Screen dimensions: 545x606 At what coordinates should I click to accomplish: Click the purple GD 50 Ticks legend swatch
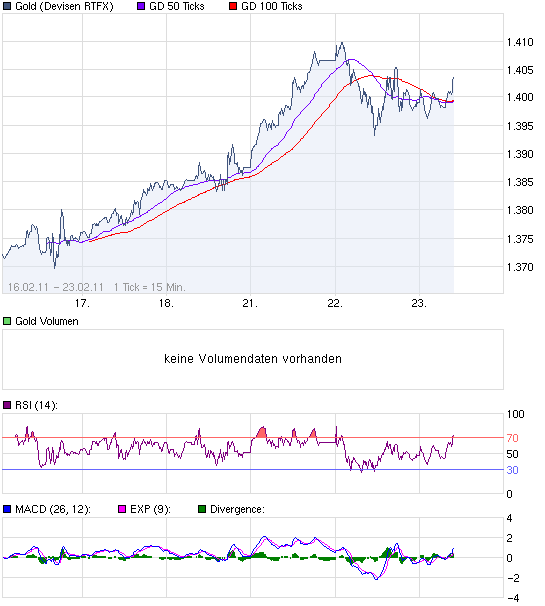pyautogui.click(x=141, y=6)
